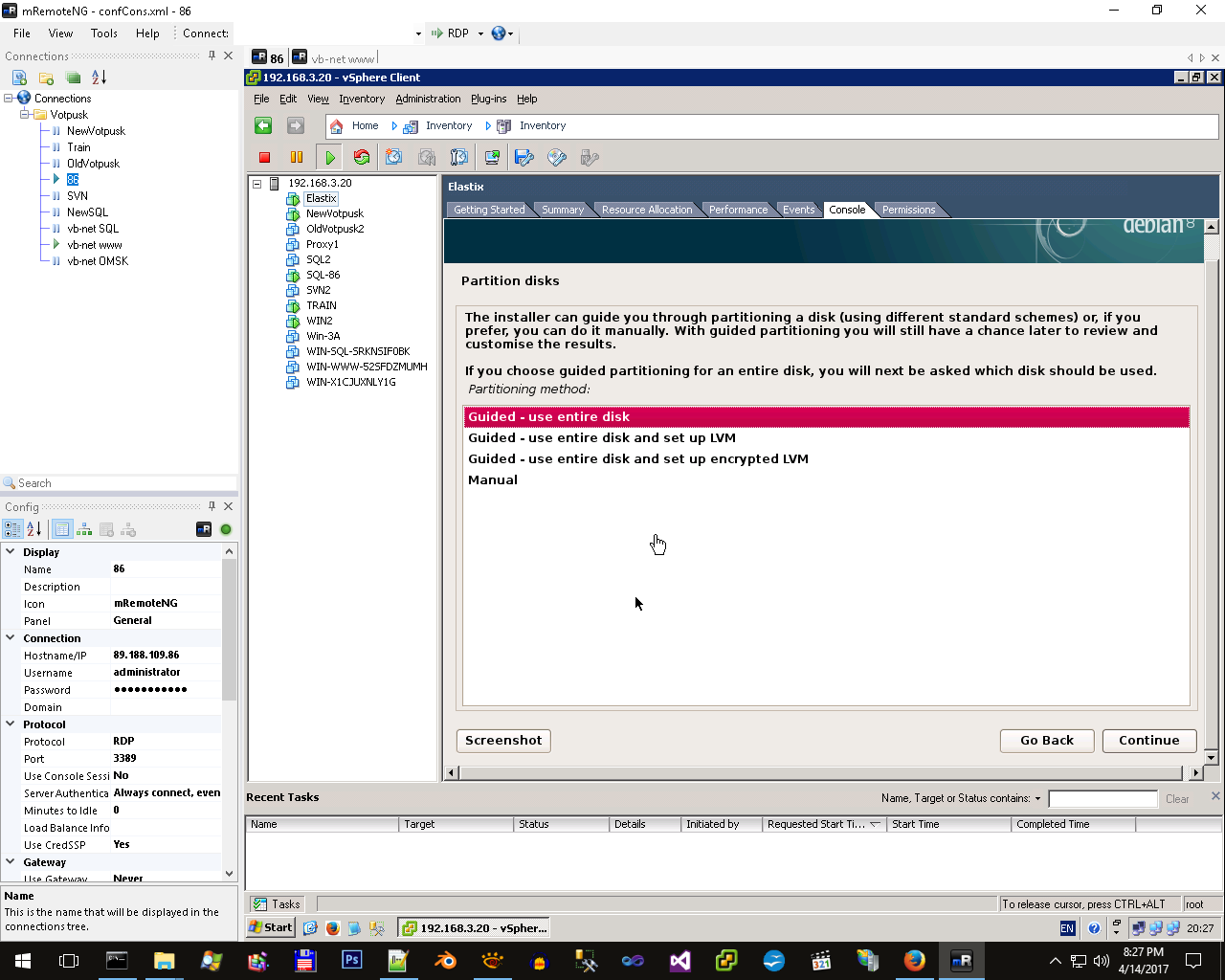Click the Continue button in Debian installer
This screenshot has height=980, width=1225.
click(1149, 741)
